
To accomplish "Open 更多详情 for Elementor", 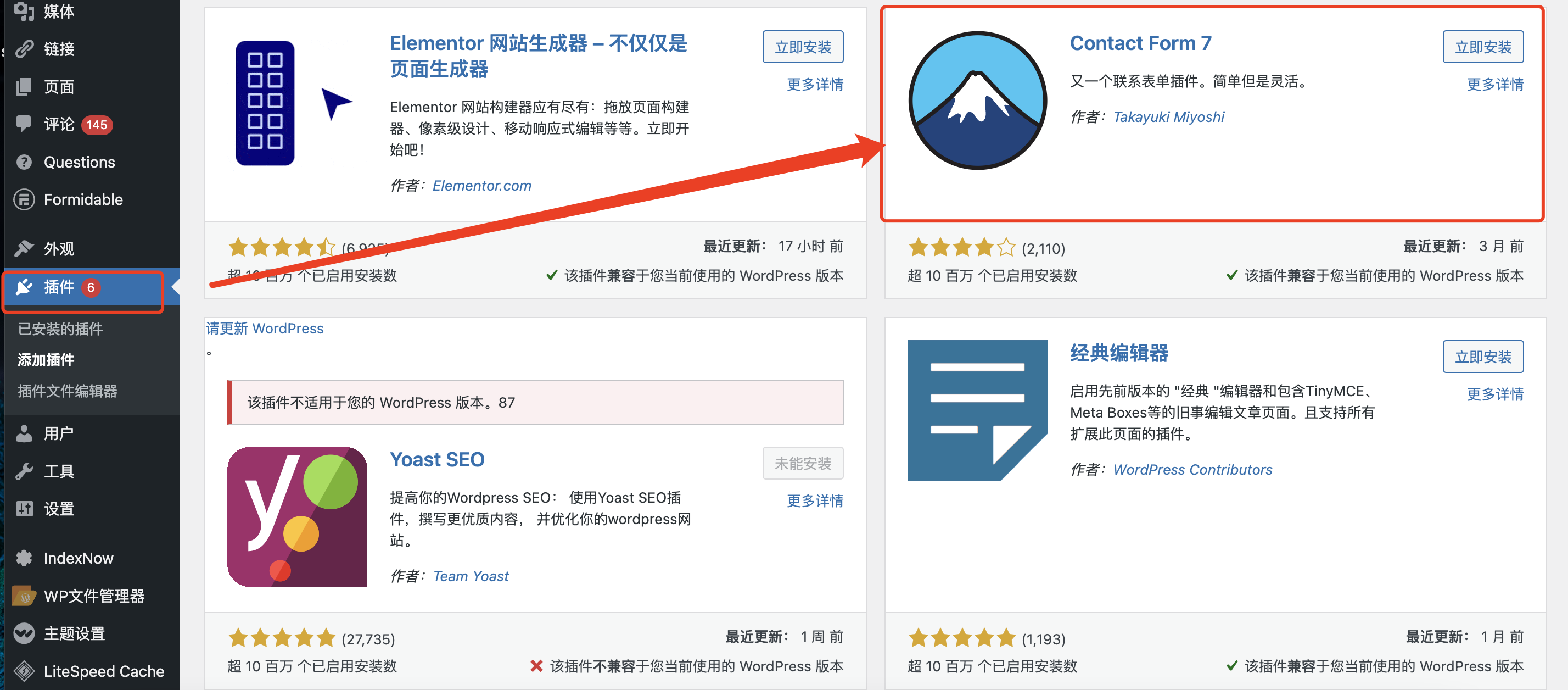I will pos(815,84).
